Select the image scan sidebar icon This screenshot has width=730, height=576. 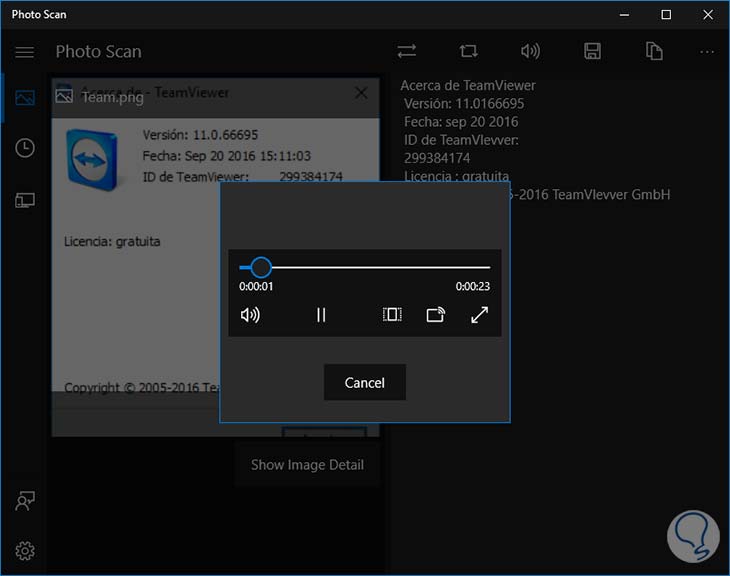25,98
